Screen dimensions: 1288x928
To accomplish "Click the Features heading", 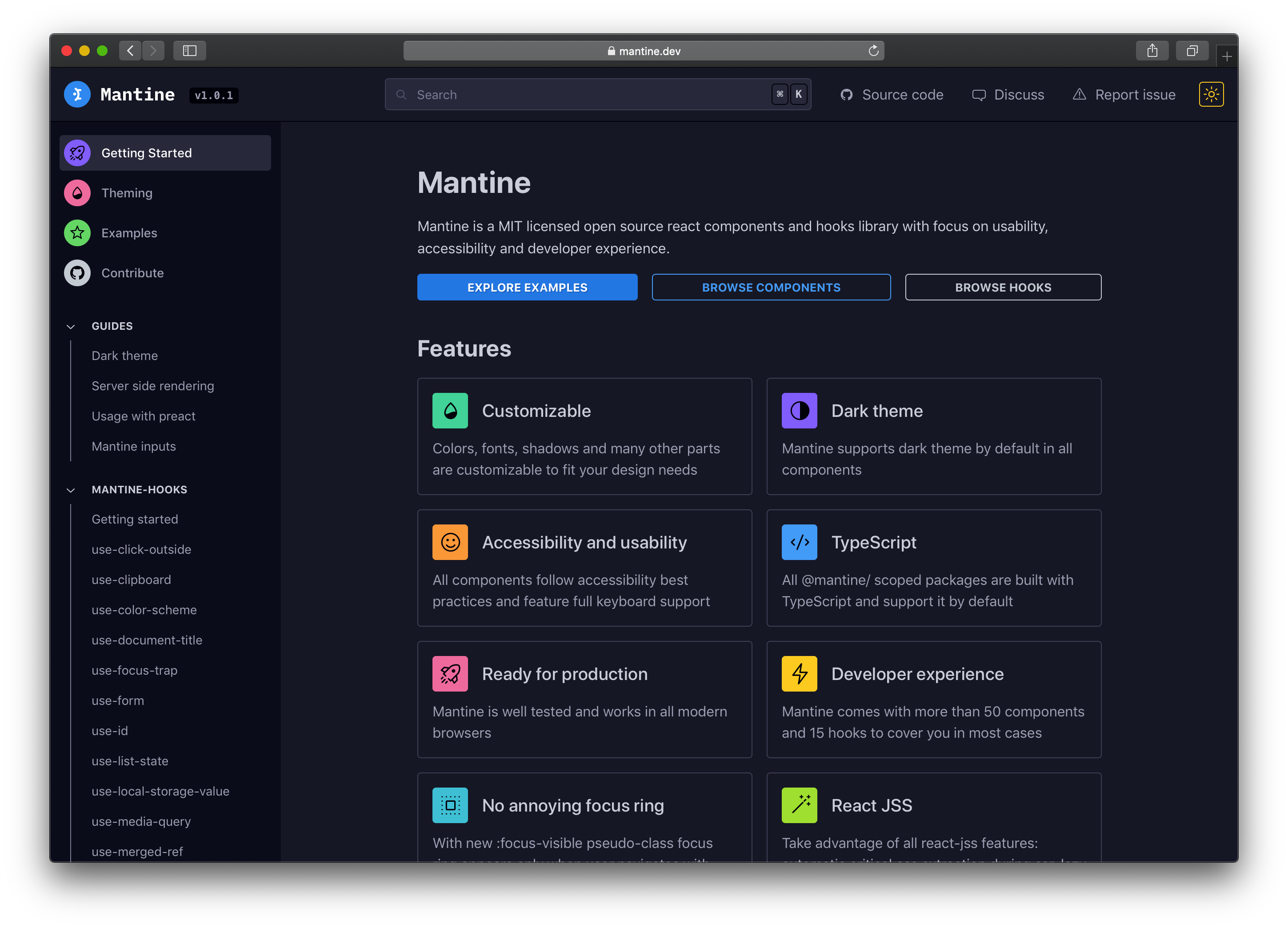I will tap(464, 349).
